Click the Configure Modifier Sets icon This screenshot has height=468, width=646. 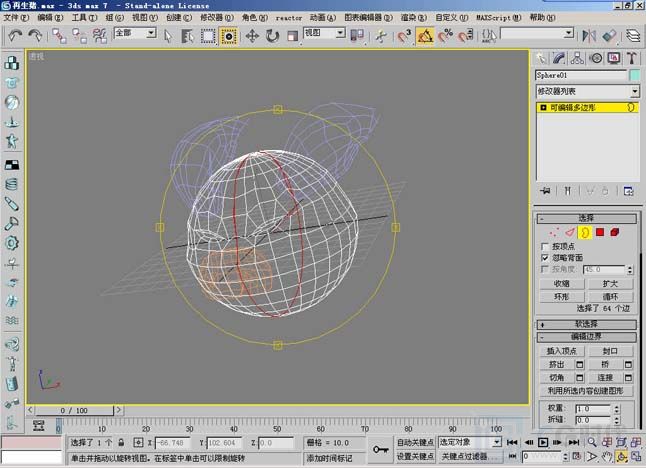[x=628, y=191]
